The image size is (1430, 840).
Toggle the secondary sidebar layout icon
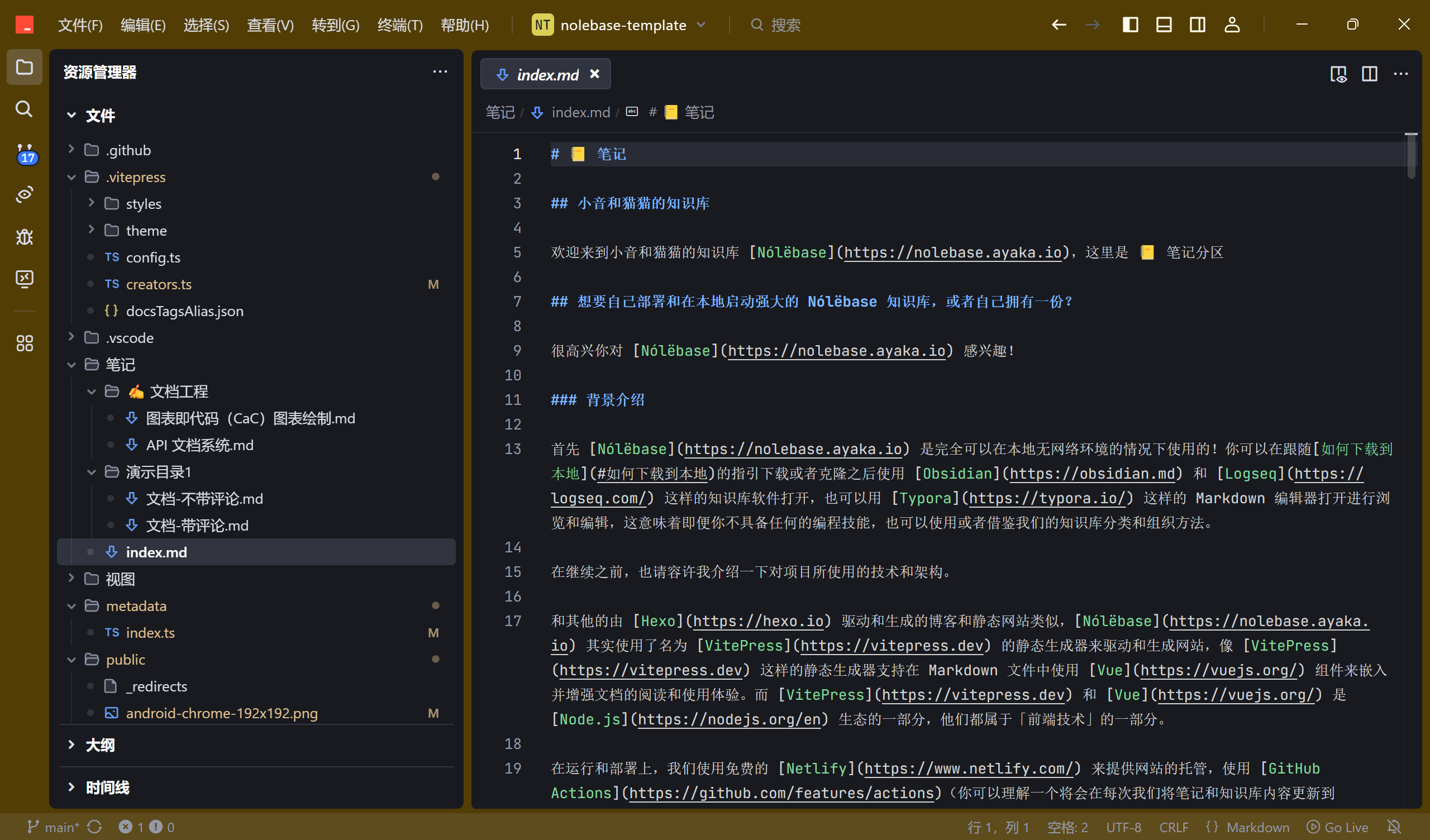[x=1197, y=25]
